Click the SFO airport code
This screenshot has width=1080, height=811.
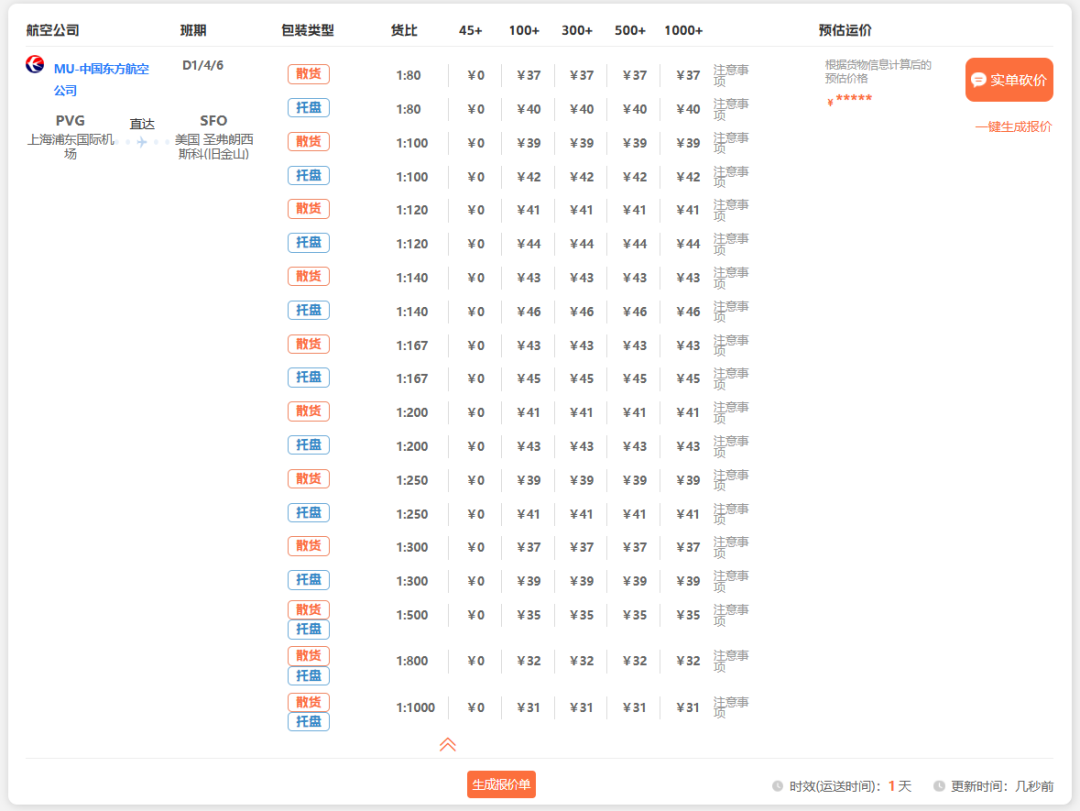coord(214,121)
